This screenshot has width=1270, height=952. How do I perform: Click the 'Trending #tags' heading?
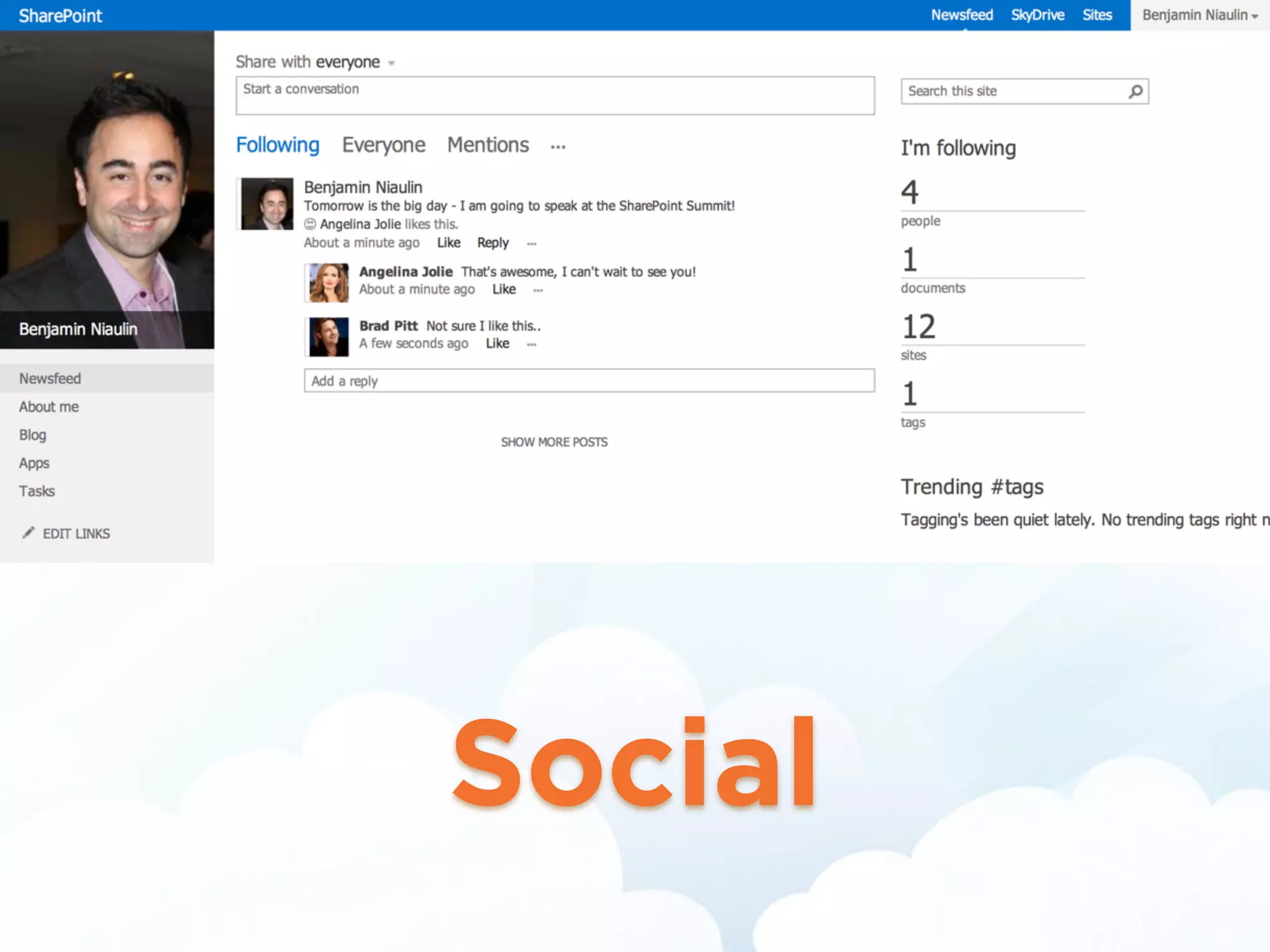click(972, 487)
